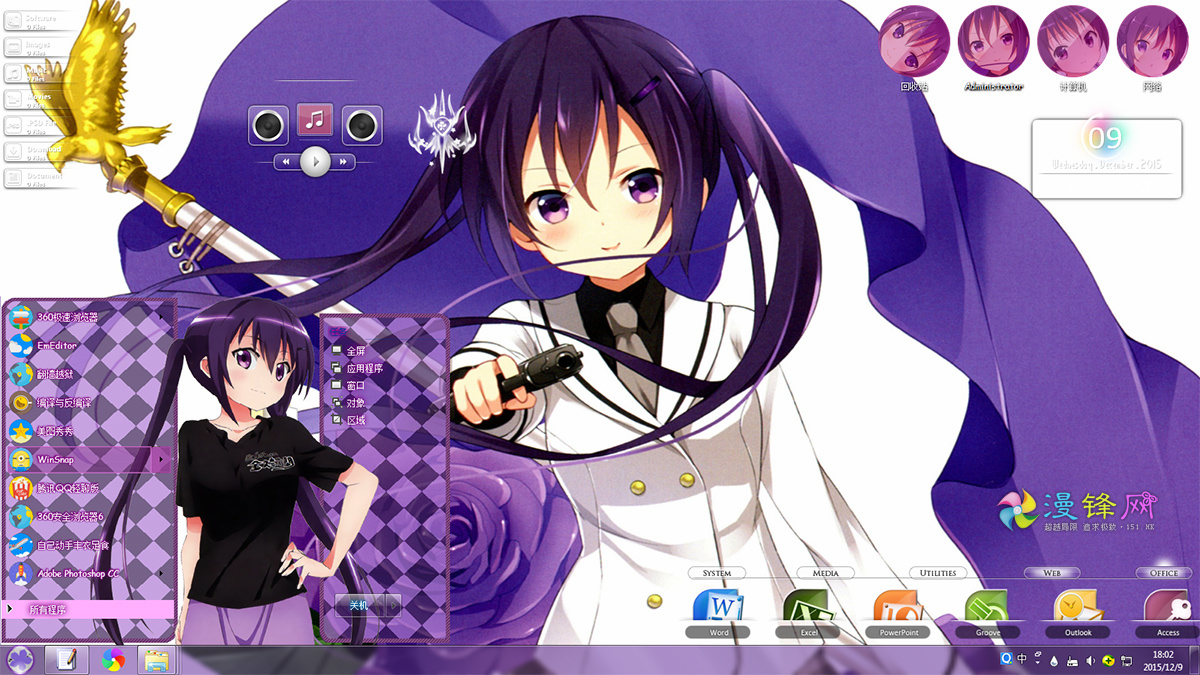Open the Administrator desktop icon
Viewport: 1200px width, 675px height.
(993, 48)
